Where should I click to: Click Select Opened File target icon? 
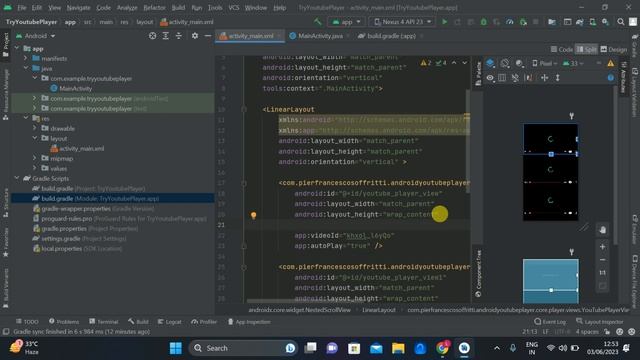pos(152,36)
